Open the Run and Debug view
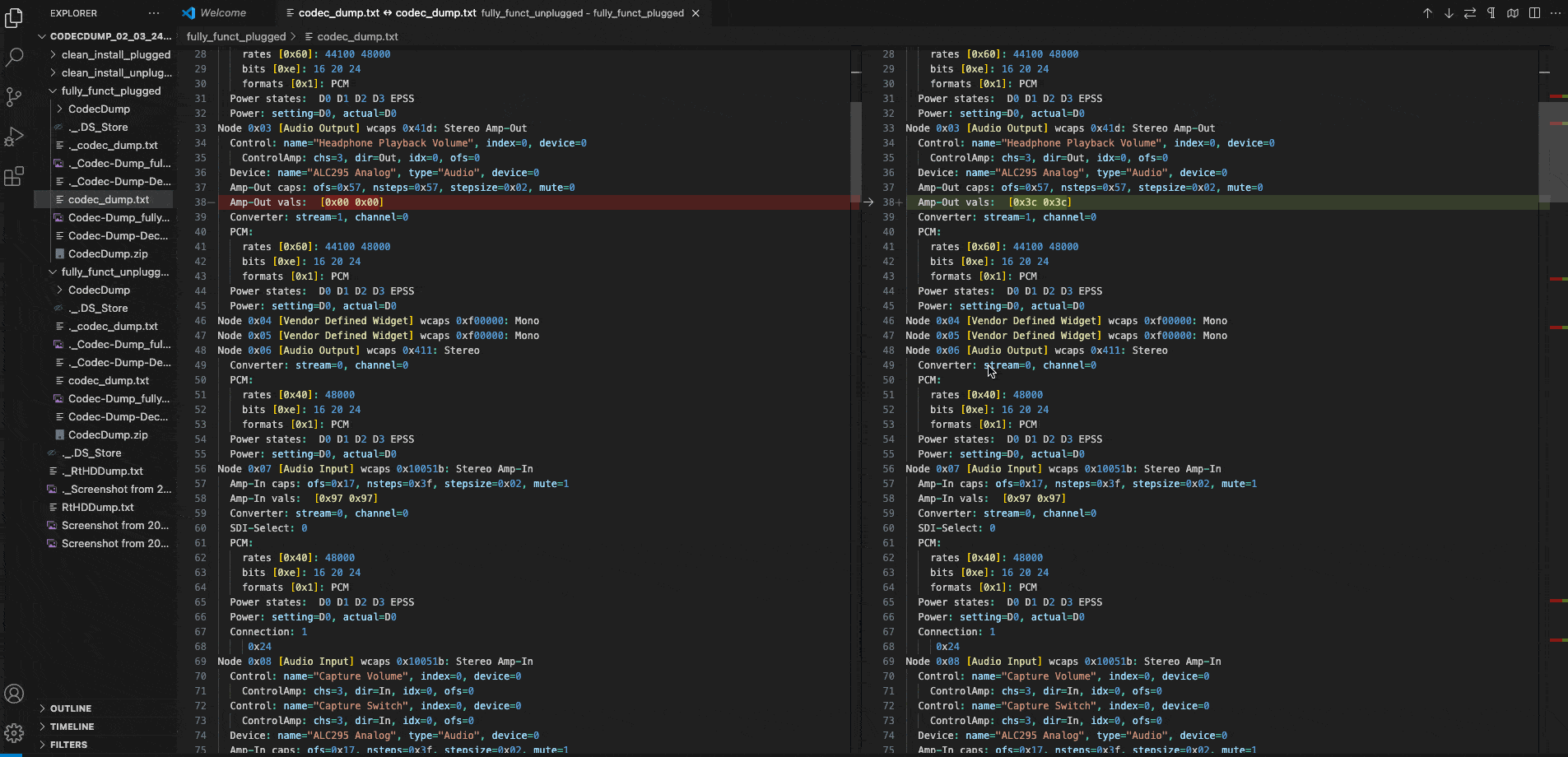This screenshot has height=757, width=1568. (14, 137)
